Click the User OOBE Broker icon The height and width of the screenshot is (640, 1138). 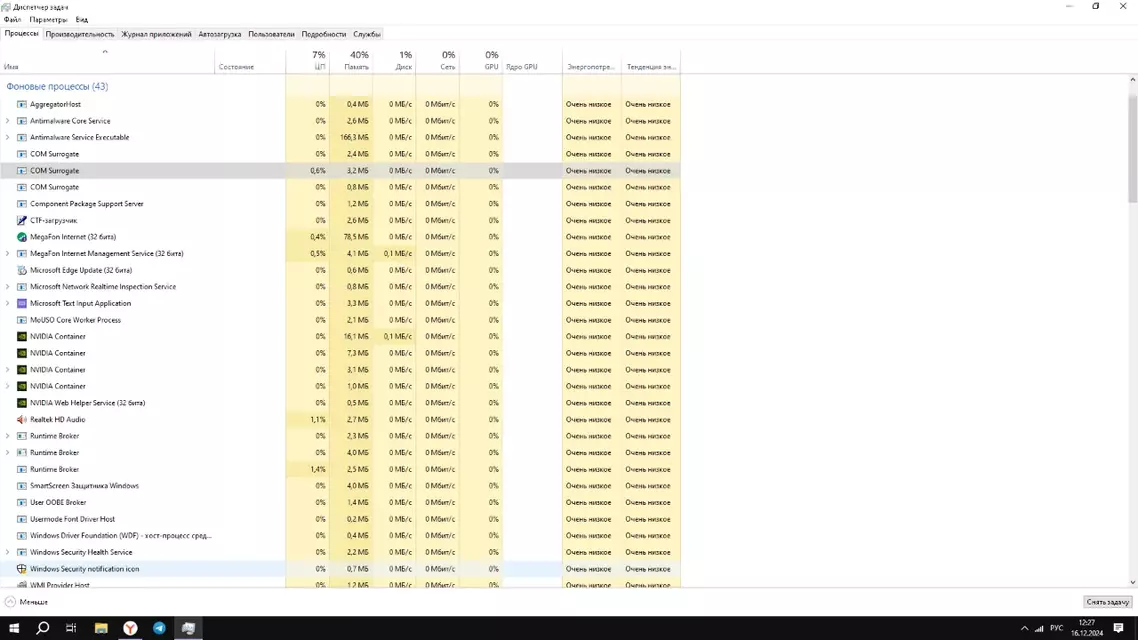tap(22, 503)
